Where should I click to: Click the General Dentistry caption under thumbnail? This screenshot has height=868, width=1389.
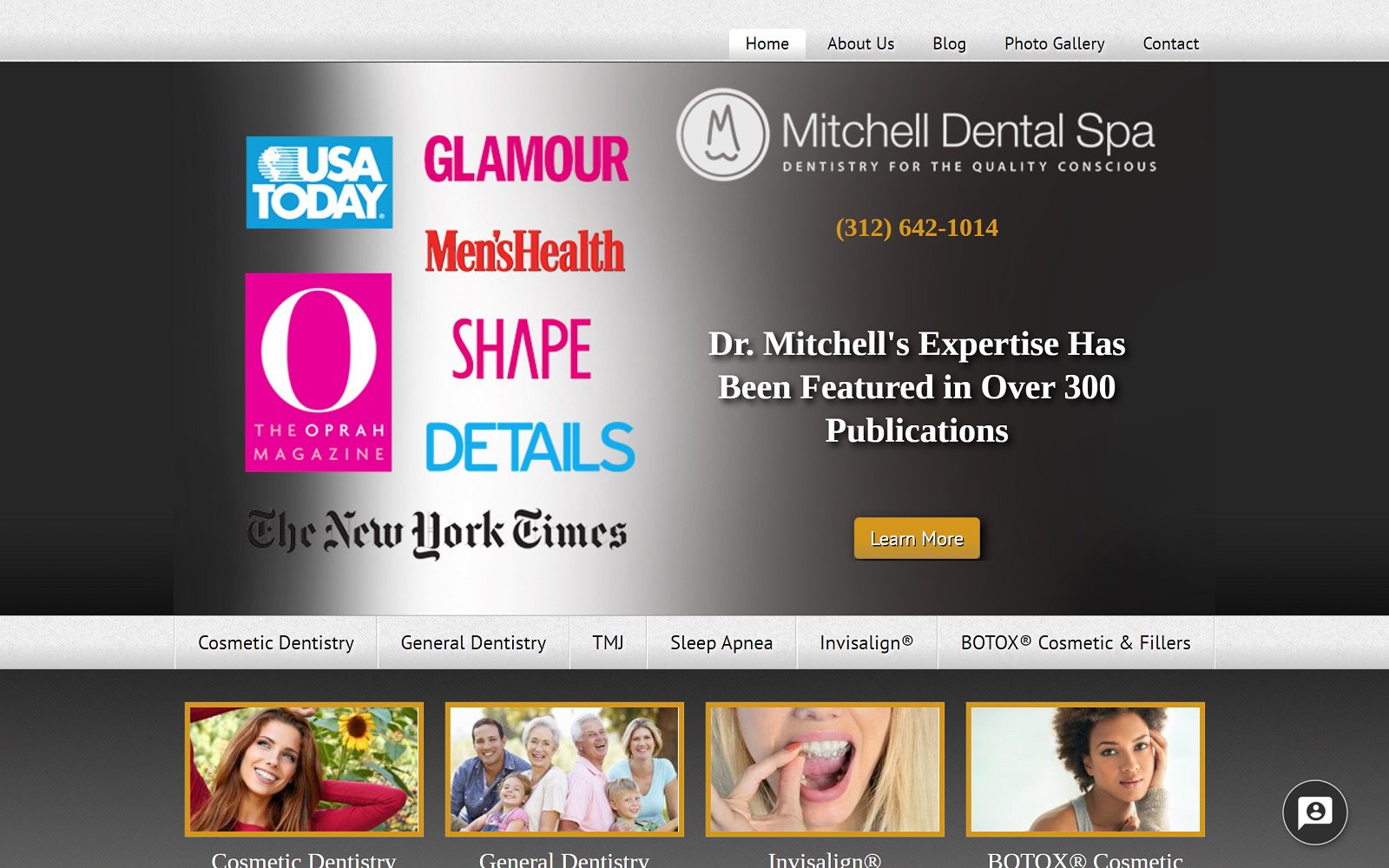click(564, 859)
